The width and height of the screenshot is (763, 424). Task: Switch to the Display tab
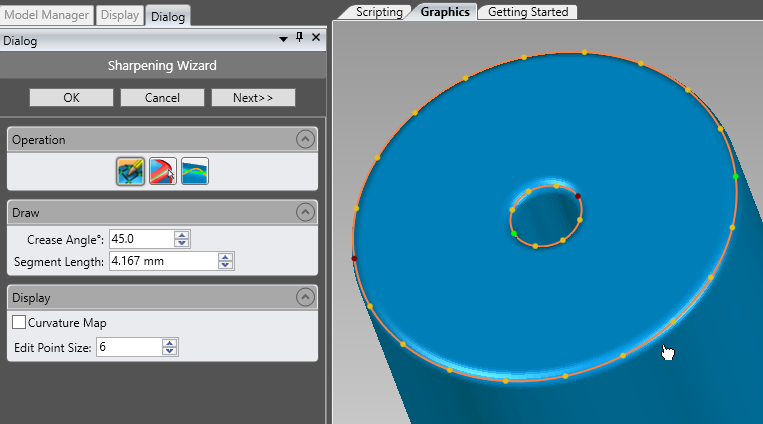click(120, 15)
